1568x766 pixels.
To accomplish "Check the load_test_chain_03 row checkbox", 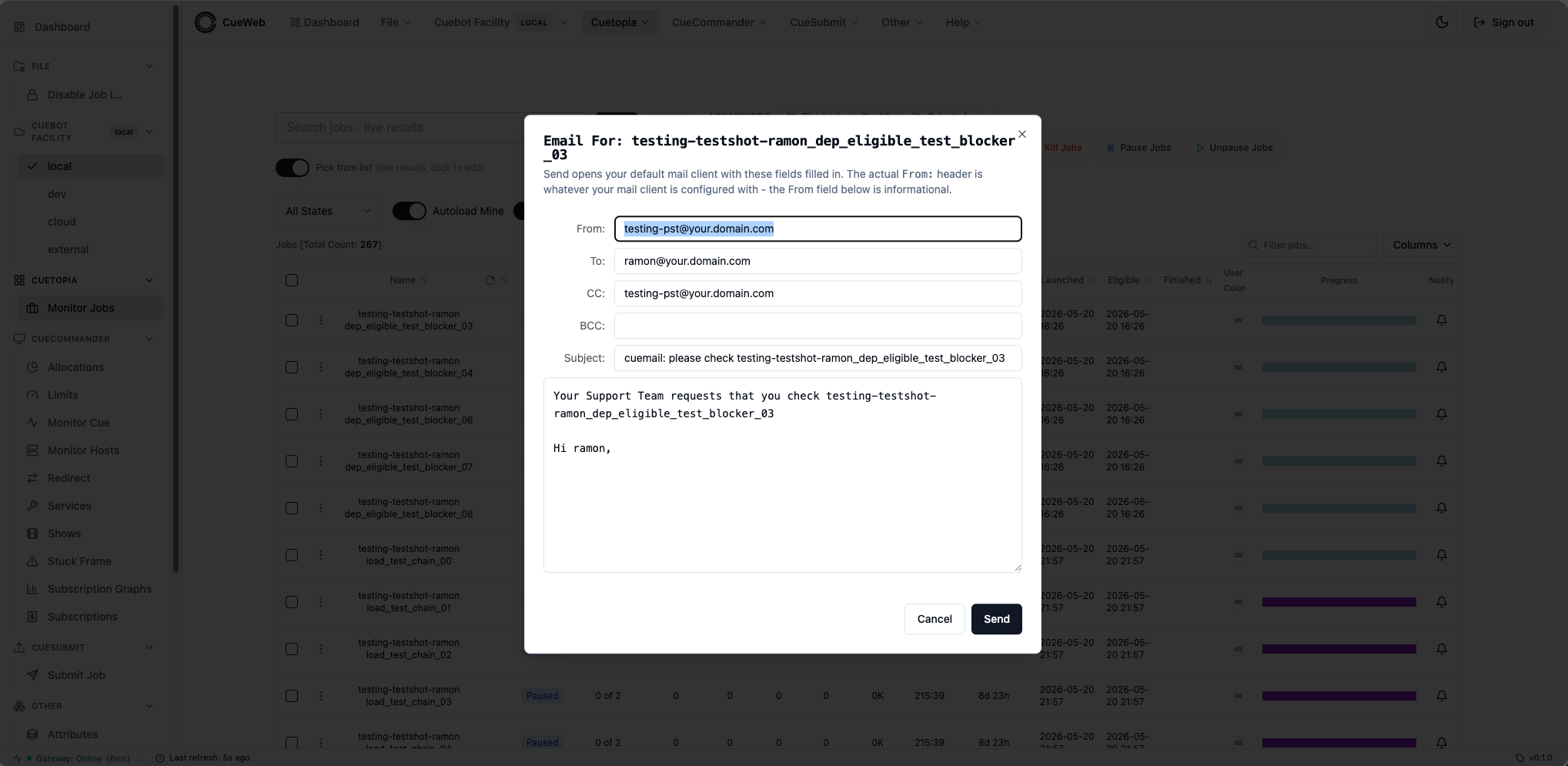I will click(292, 696).
